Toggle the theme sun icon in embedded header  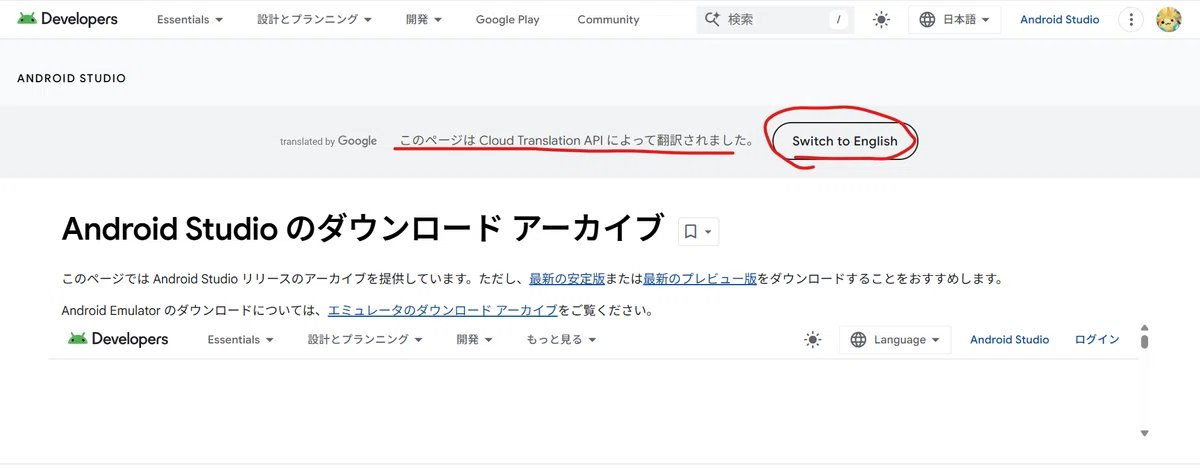click(812, 340)
